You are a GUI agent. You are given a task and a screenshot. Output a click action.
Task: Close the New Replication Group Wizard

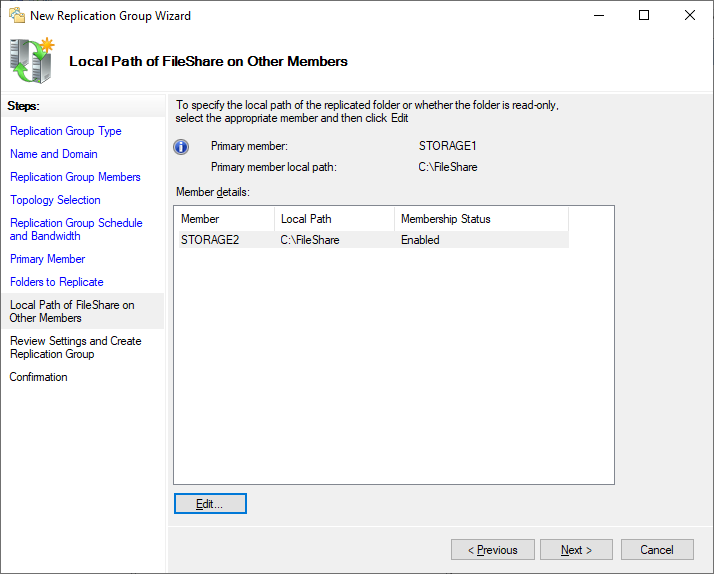point(689,15)
